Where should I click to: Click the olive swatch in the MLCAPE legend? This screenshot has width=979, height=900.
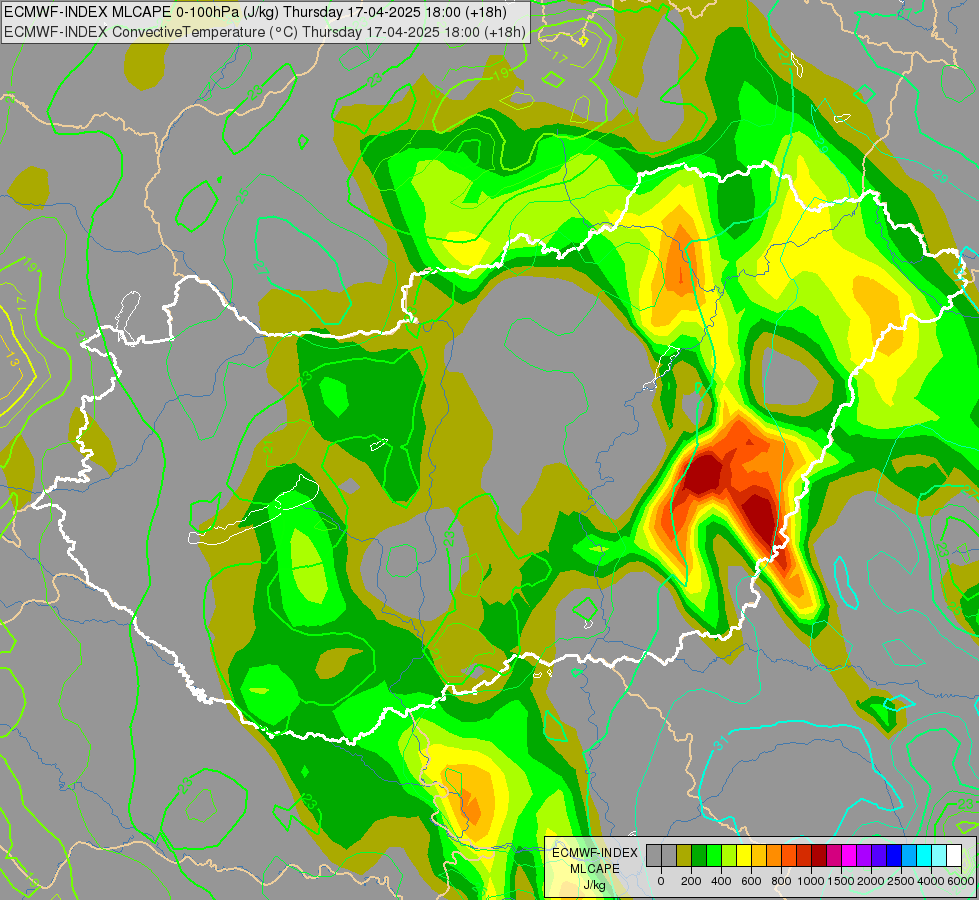click(684, 855)
